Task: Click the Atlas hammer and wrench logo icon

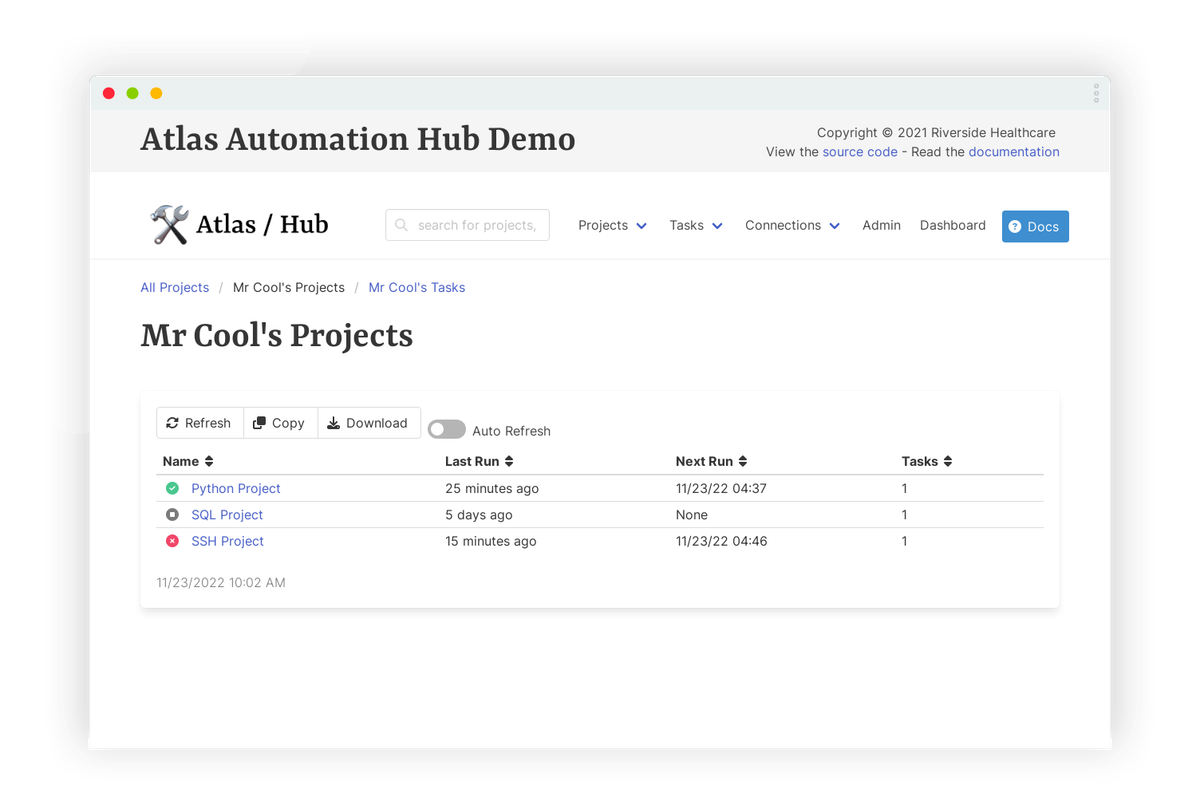Action: pyautogui.click(x=168, y=224)
